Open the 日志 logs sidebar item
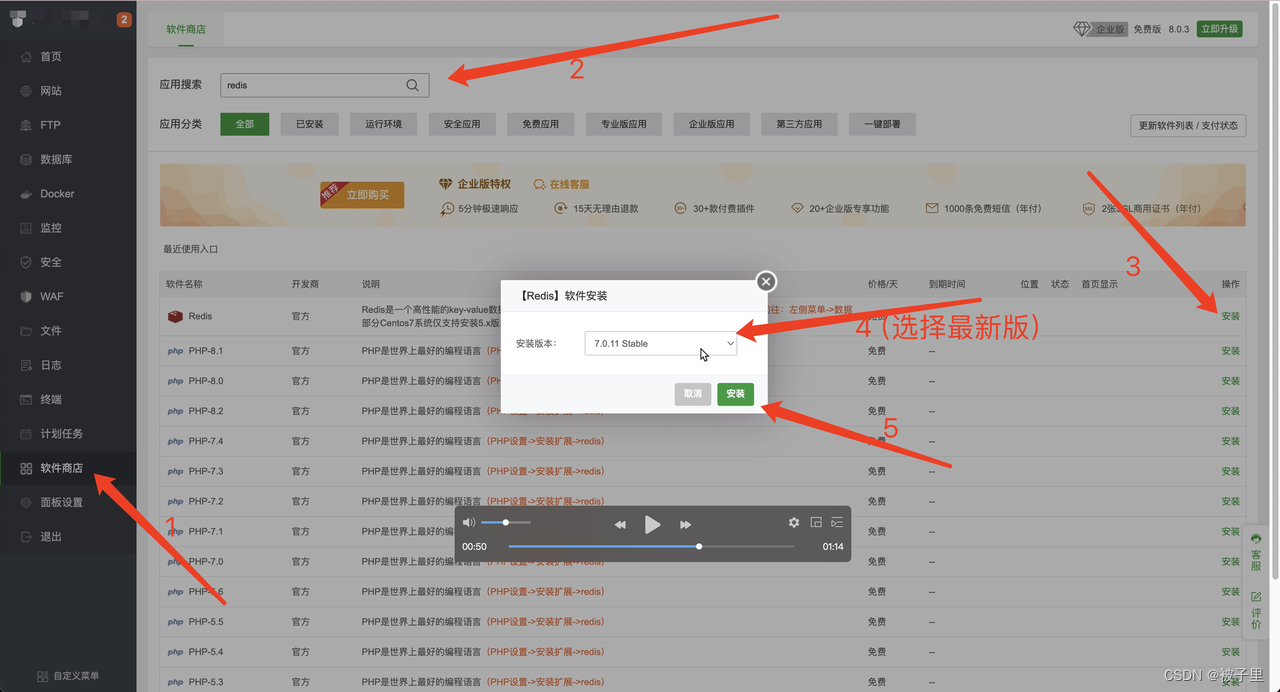Image resolution: width=1280 pixels, height=692 pixels. [x=50, y=365]
